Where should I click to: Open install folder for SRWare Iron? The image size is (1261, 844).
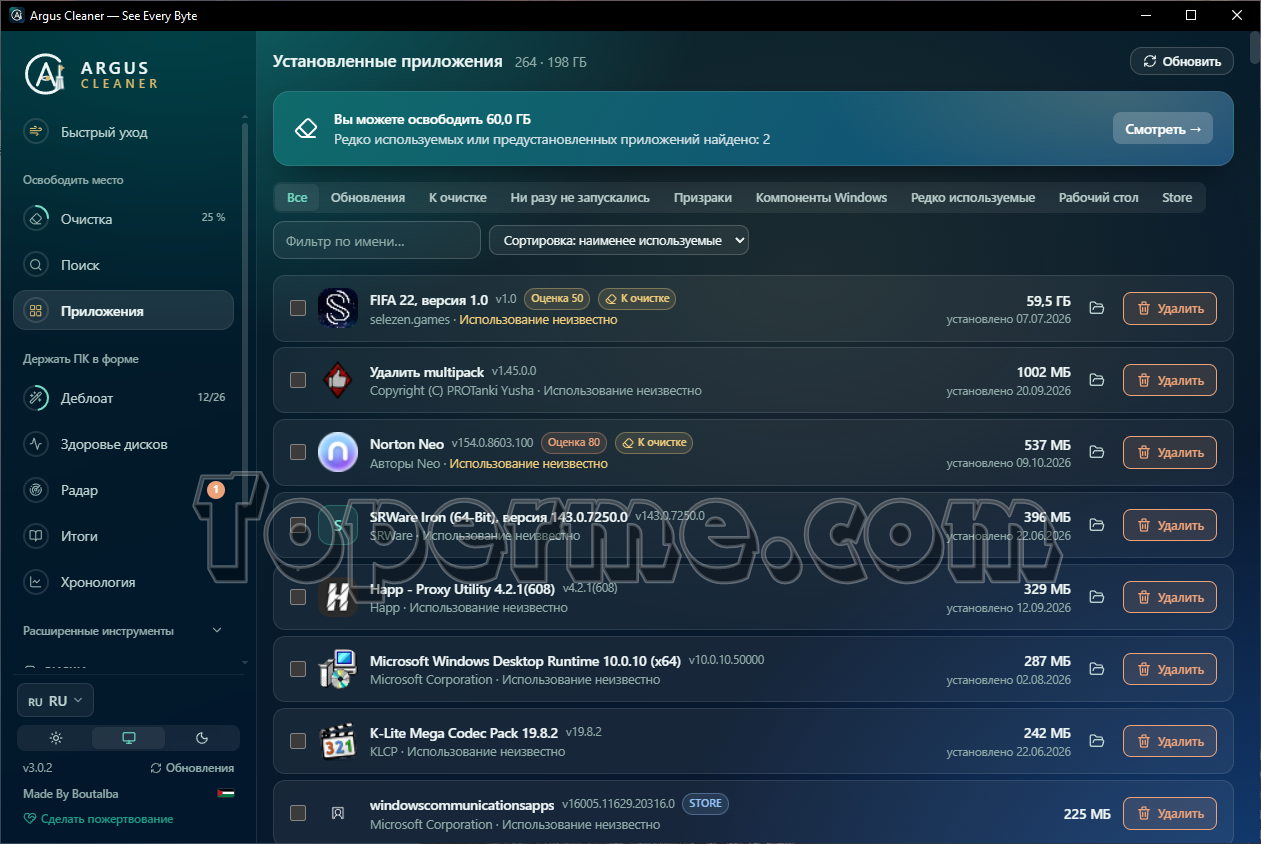pyautogui.click(x=1097, y=525)
